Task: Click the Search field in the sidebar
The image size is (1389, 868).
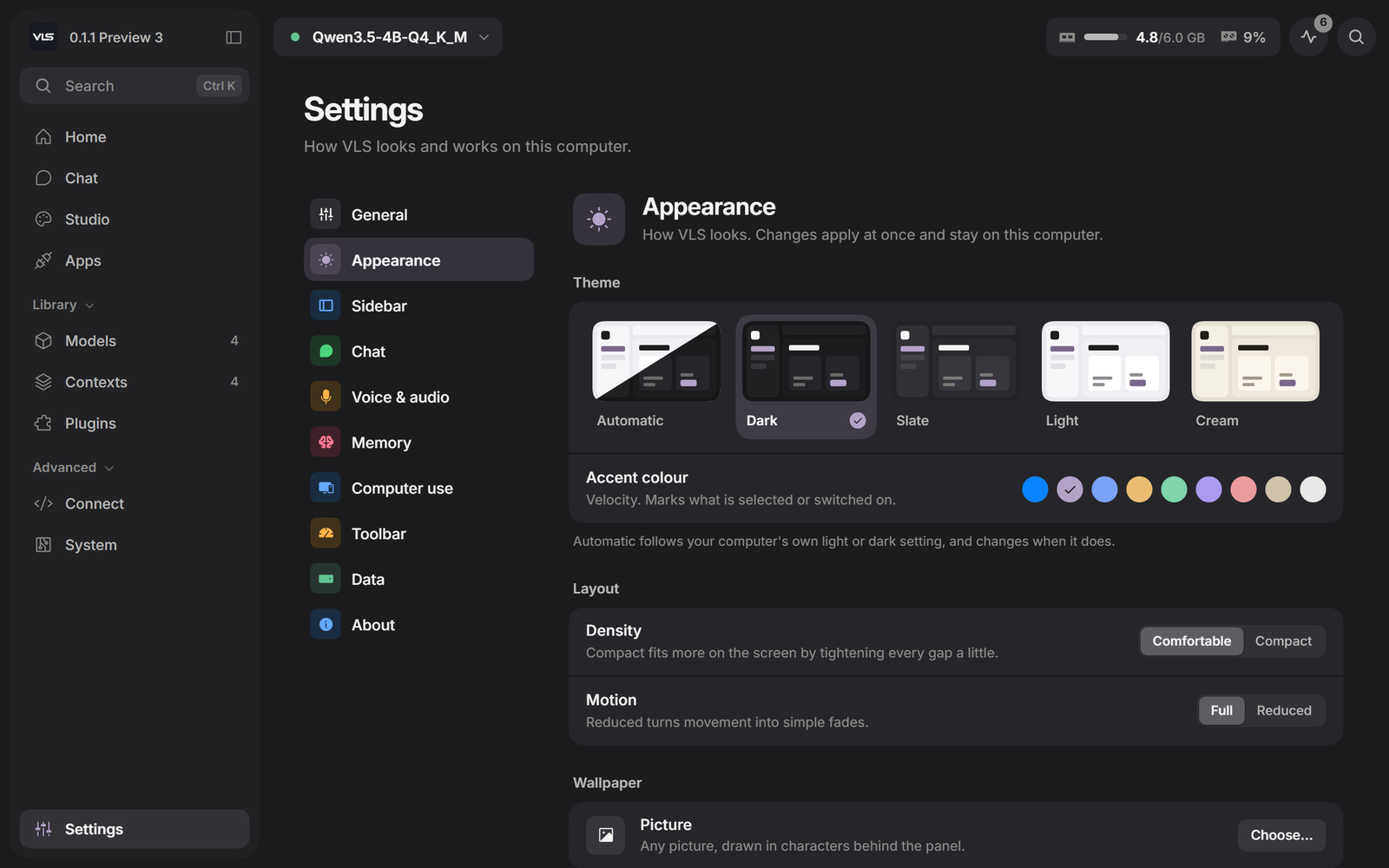Action: click(135, 86)
